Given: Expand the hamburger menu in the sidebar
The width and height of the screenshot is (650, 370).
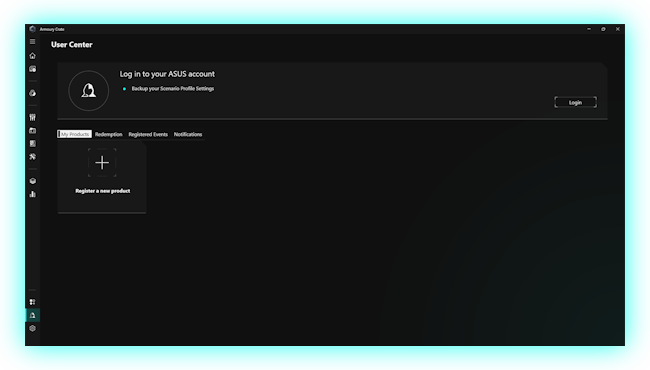Looking at the screenshot, I should [32, 41].
